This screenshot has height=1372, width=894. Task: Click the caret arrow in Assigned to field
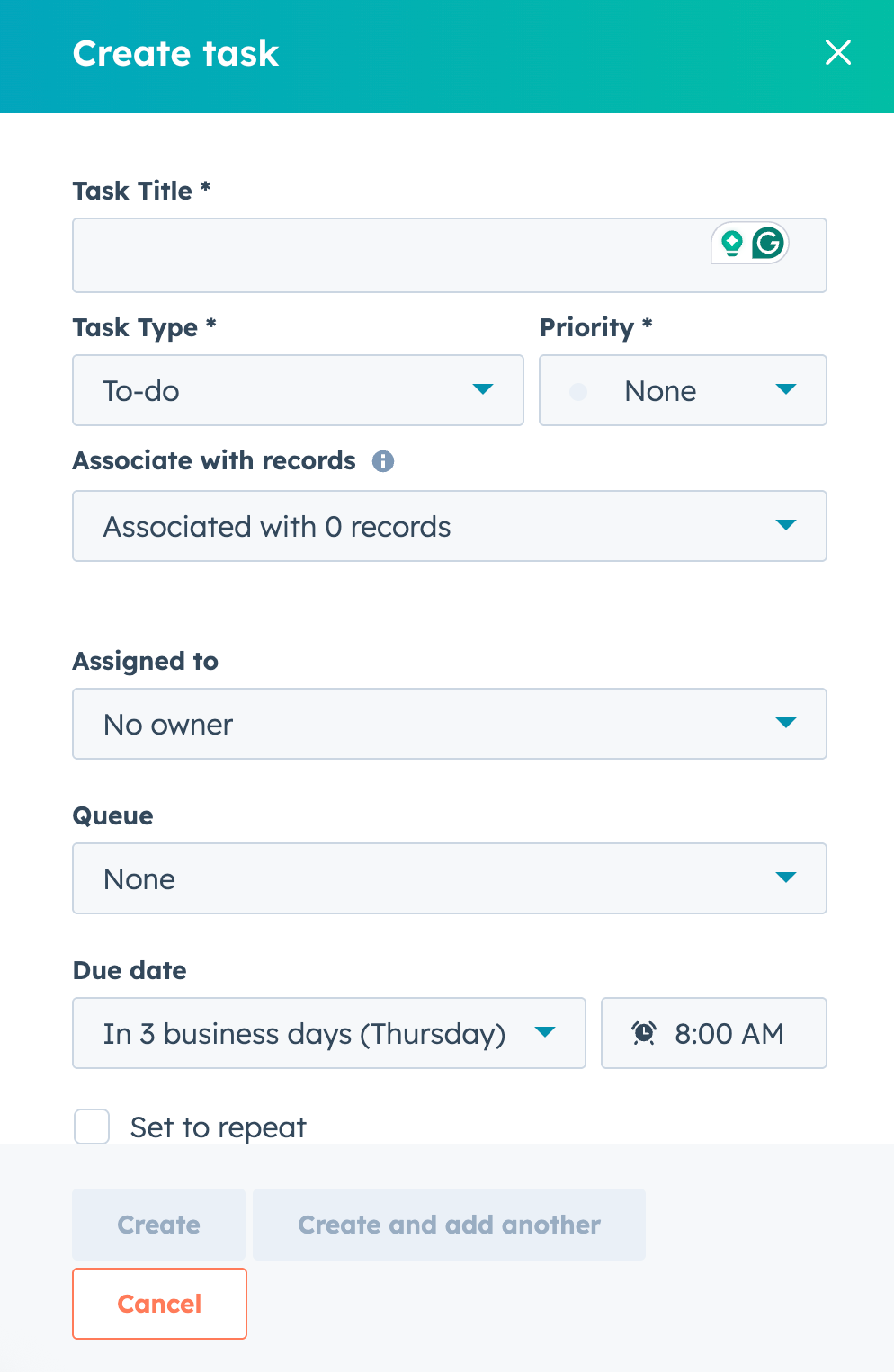click(786, 723)
